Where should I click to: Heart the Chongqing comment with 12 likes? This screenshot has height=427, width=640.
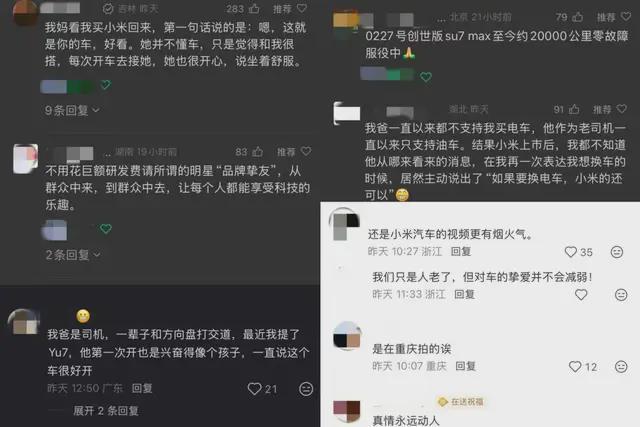575,367
